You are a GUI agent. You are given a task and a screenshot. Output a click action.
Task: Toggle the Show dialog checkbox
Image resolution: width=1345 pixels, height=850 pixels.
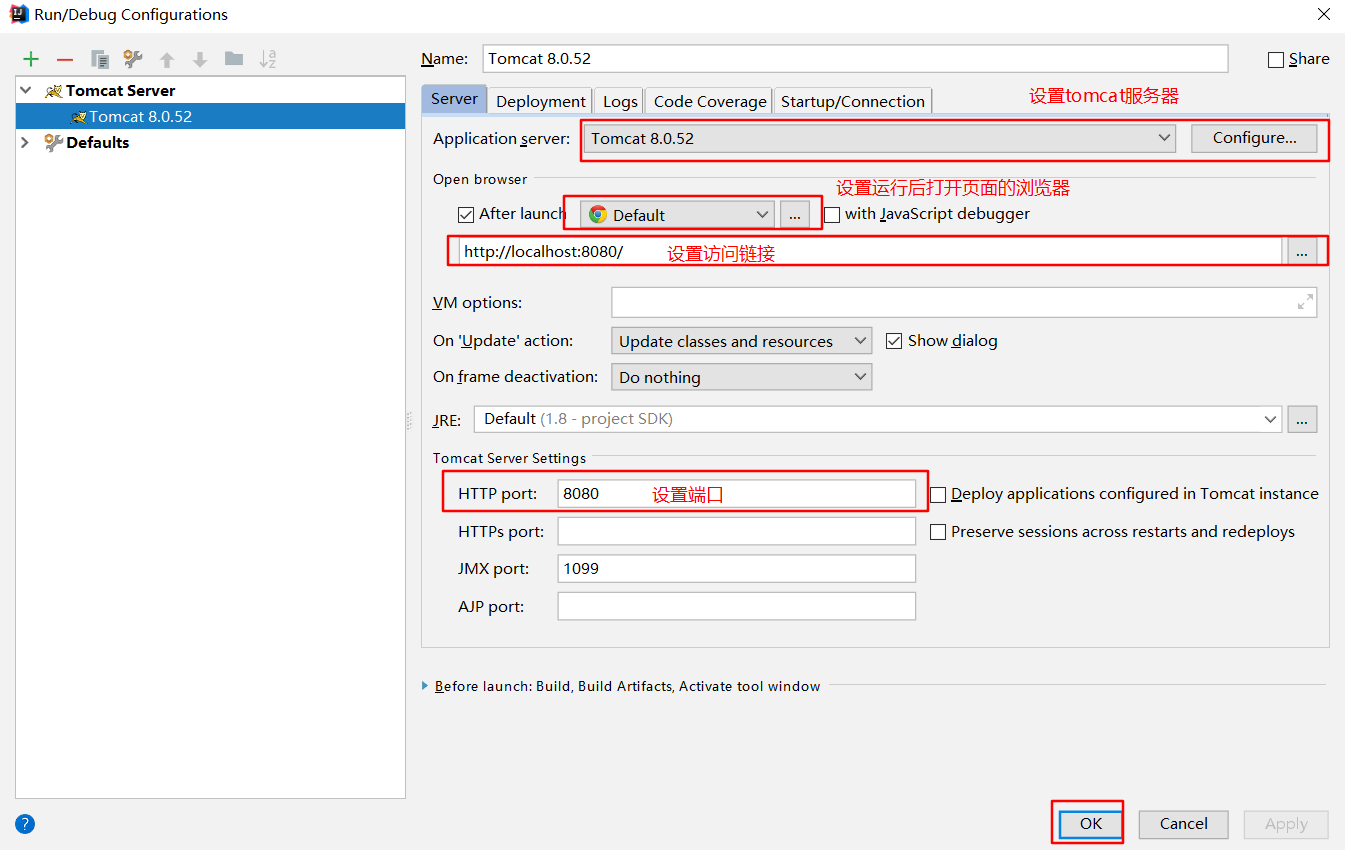tap(894, 341)
